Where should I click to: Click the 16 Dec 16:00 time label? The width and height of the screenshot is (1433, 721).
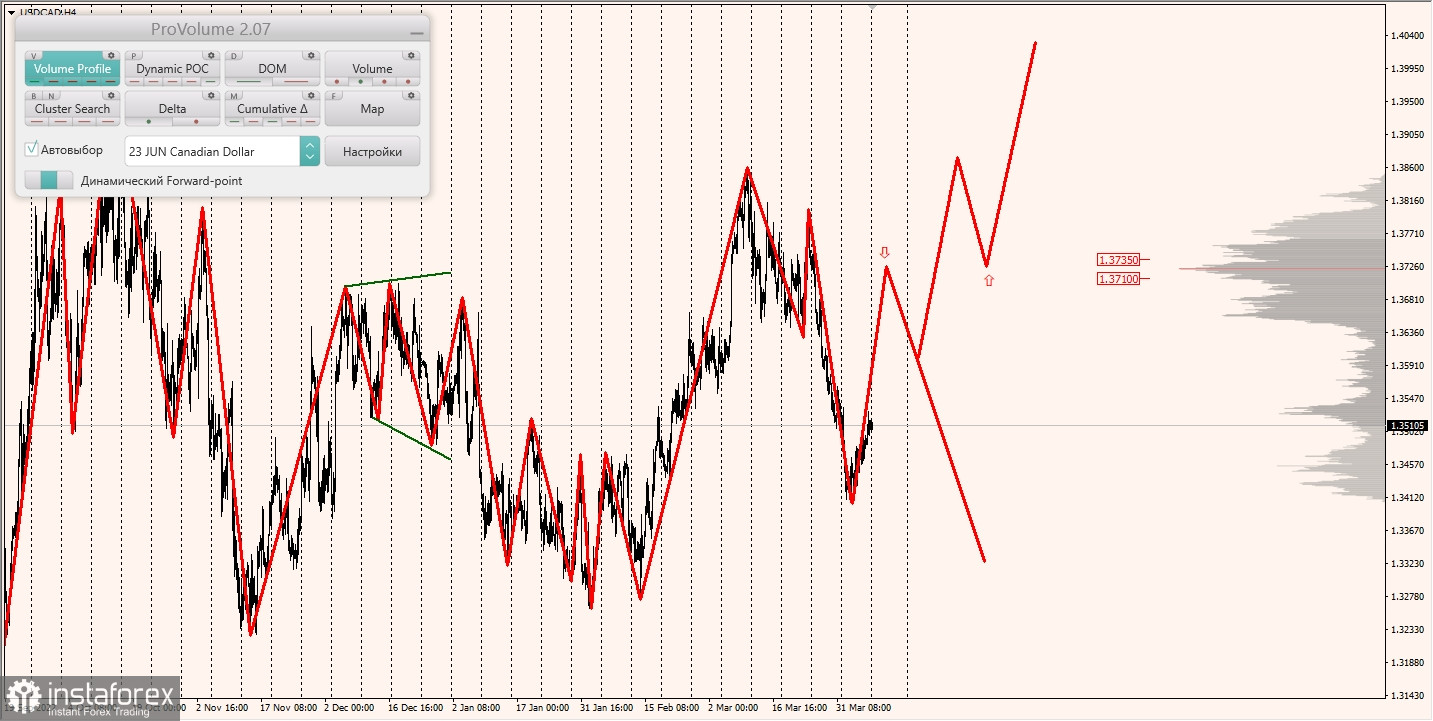[x=417, y=707]
